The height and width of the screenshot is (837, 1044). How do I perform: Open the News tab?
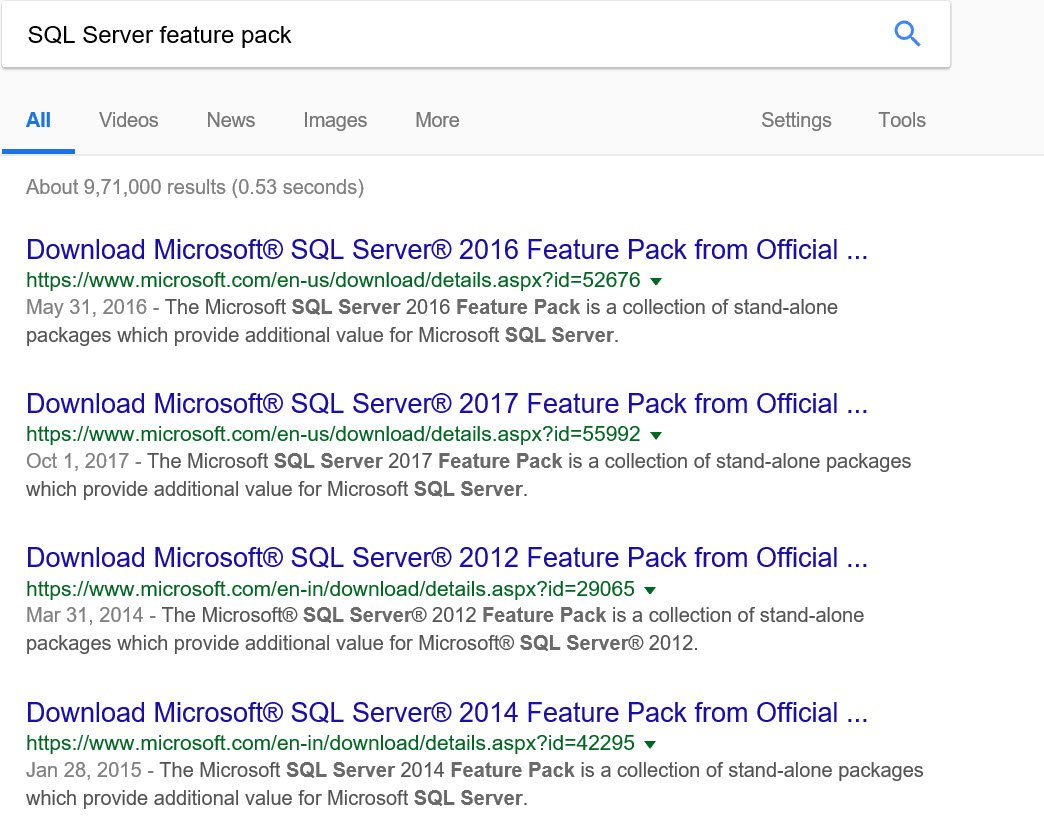point(230,120)
